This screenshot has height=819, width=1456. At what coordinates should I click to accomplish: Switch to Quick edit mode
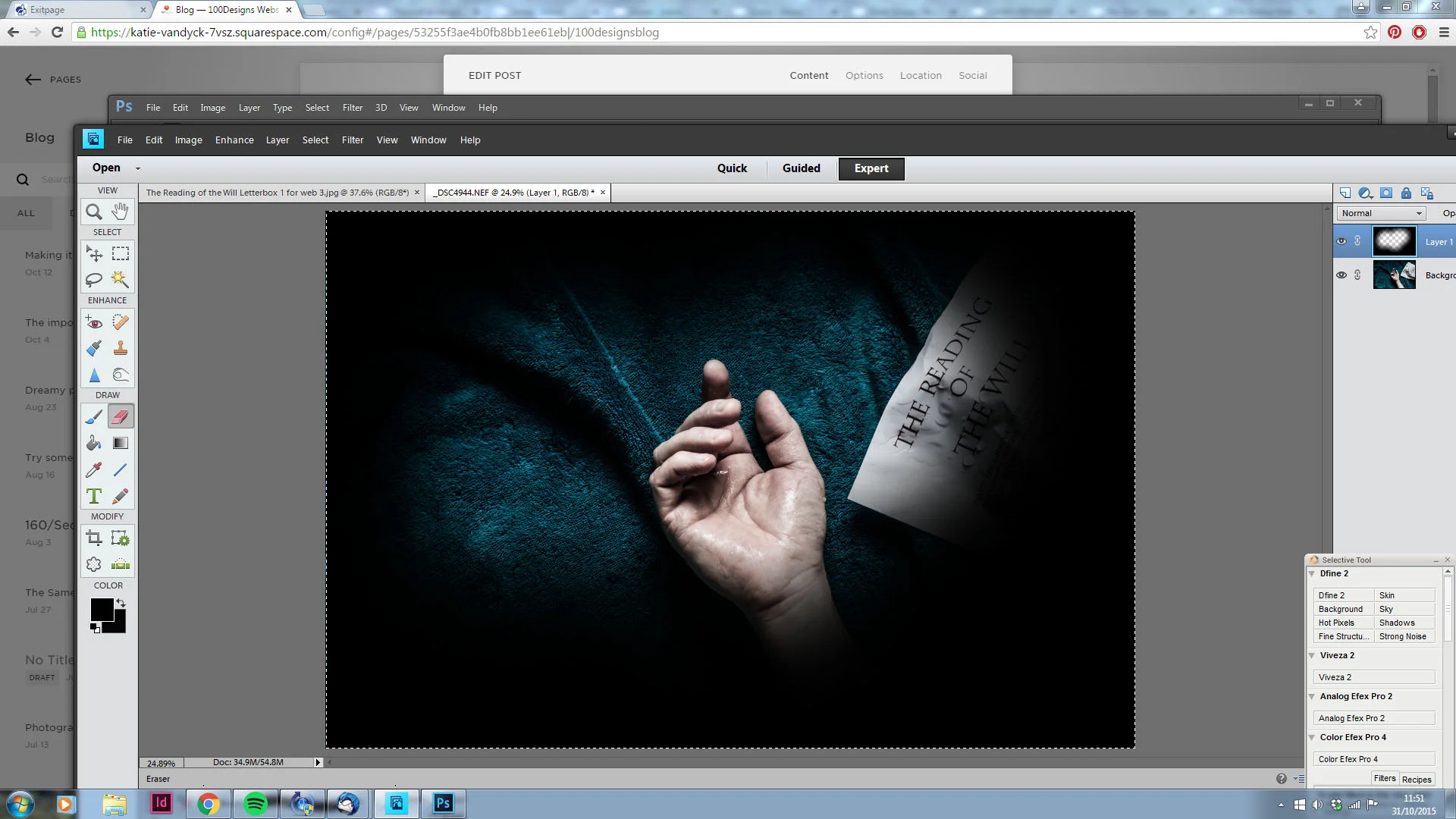click(x=732, y=168)
